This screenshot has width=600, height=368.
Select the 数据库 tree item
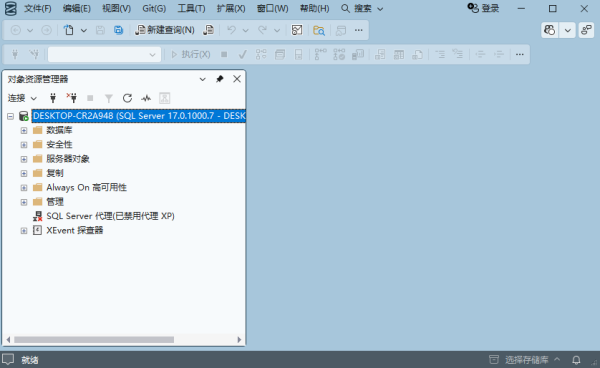point(59,130)
